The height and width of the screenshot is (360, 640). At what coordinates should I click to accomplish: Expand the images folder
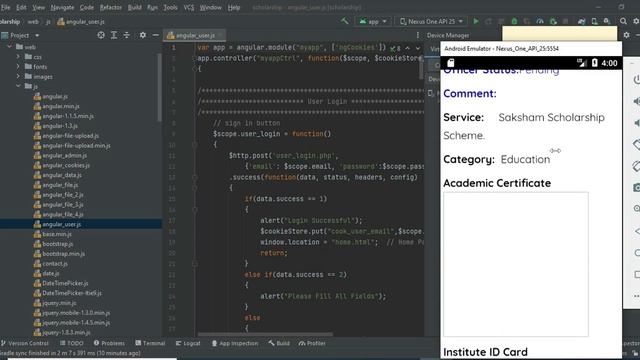(18, 76)
